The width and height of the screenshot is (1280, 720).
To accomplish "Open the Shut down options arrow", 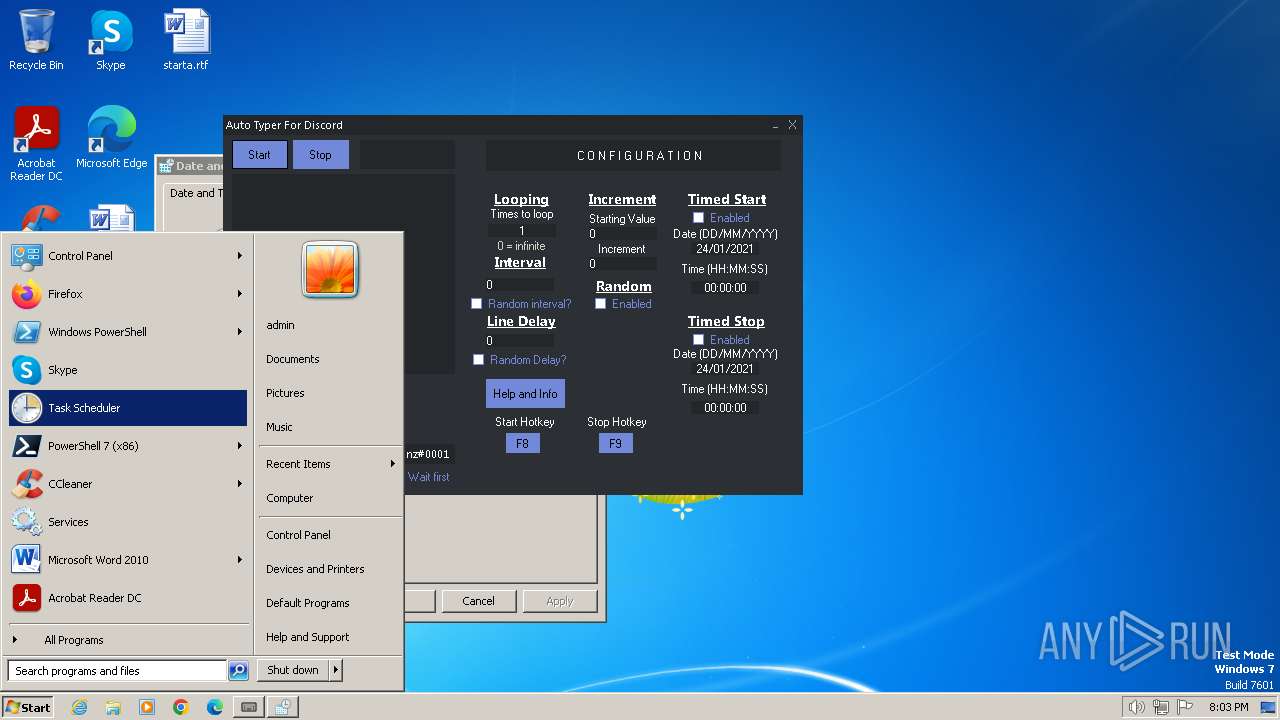I will [335, 670].
